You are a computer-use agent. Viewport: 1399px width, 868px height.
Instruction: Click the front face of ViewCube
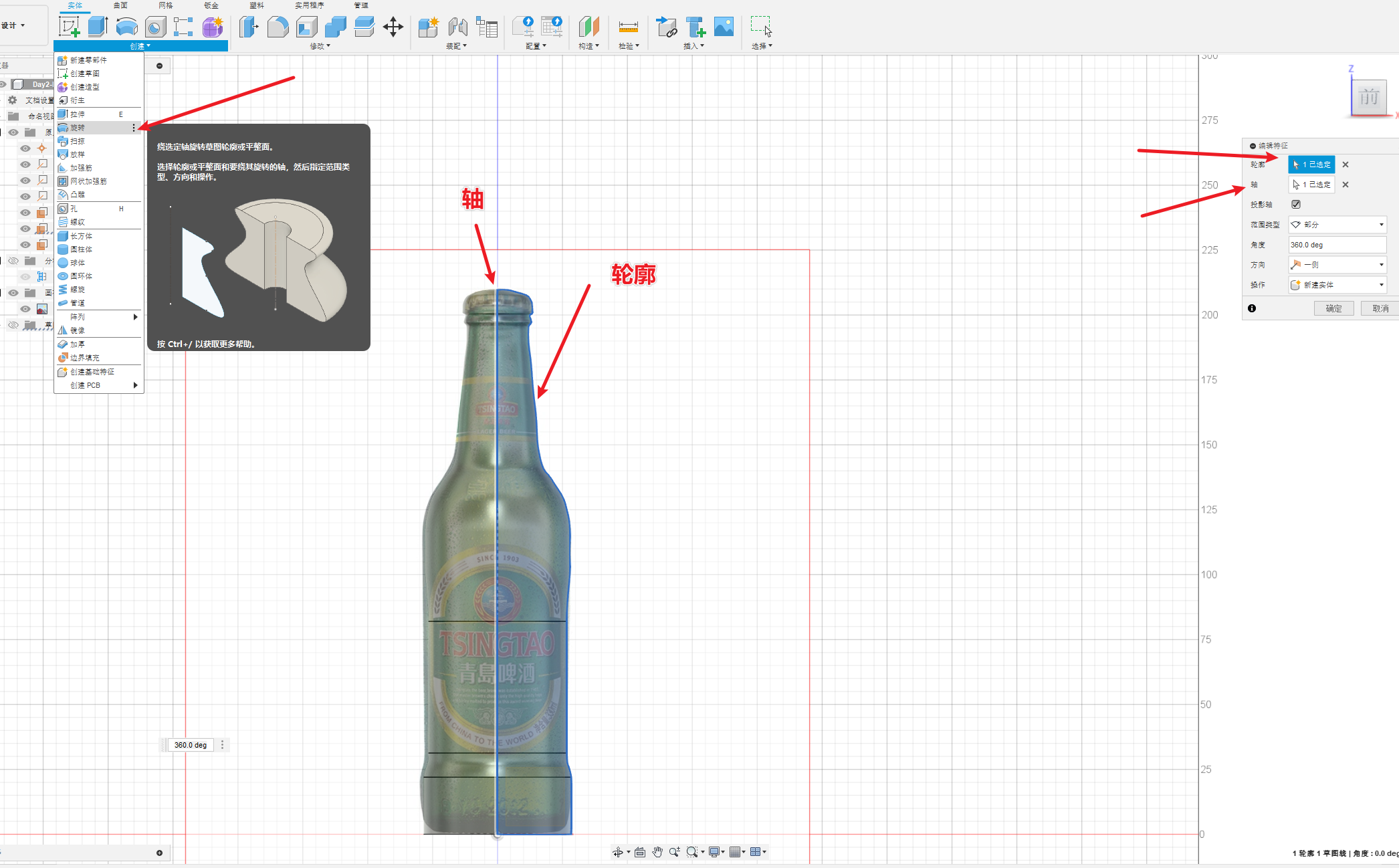pos(1368,98)
